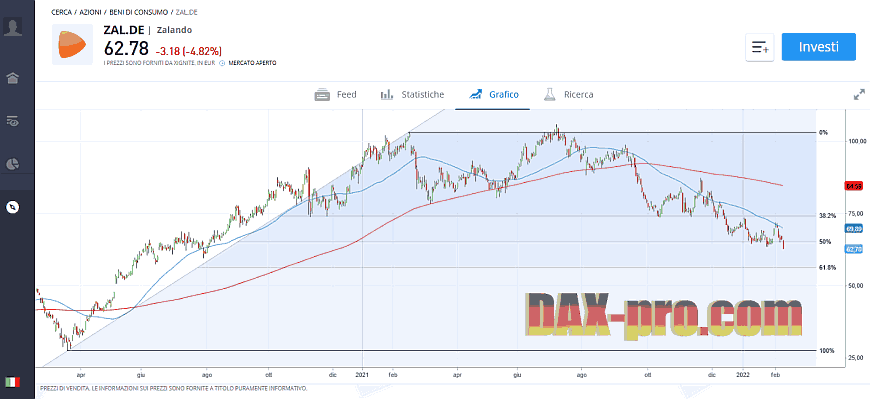Click the 0% Fibonacci level label
This screenshot has width=870, height=399.
click(x=823, y=132)
